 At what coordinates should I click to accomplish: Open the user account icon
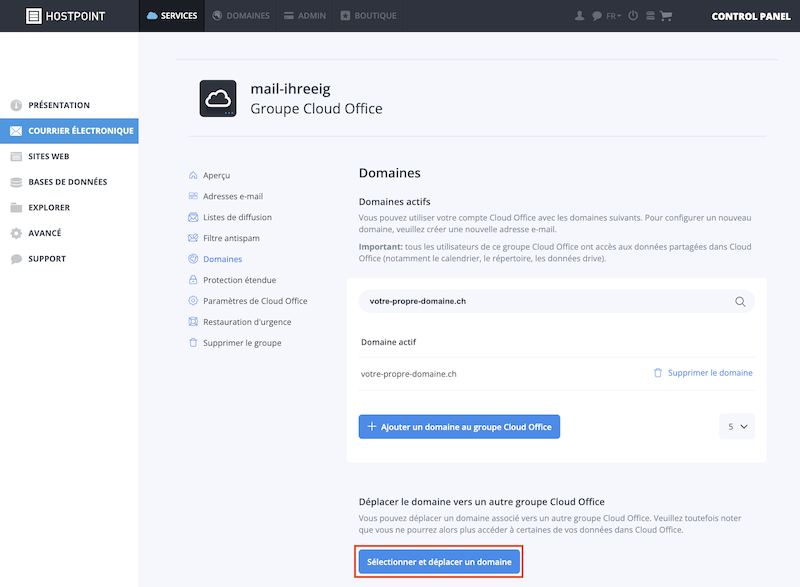point(579,16)
